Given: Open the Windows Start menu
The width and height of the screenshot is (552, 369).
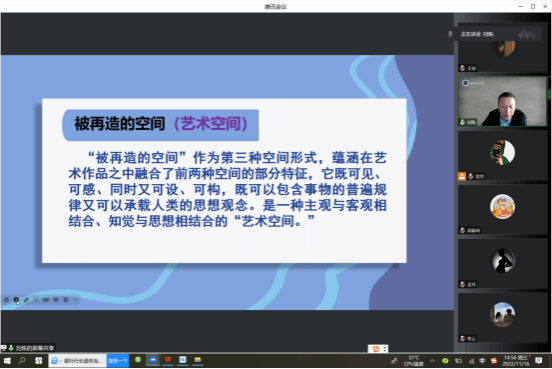Looking at the screenshot, I should (x=7, y=361).
